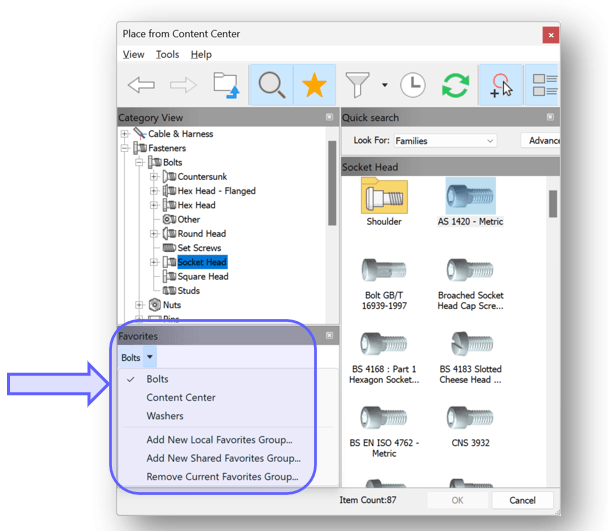Click Add New Local Favorites Group
Screen dimensions: 608x531
click(x=219, y=439)
